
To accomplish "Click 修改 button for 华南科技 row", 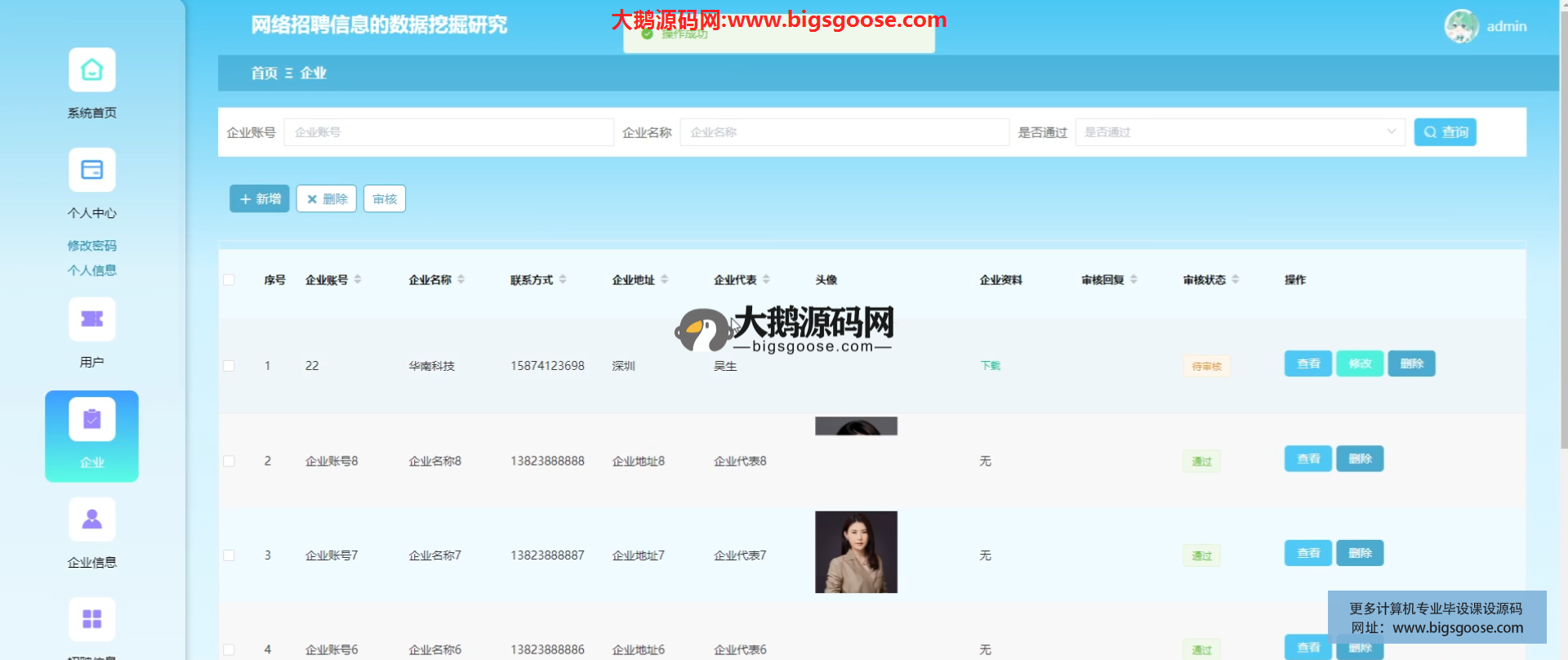I will coord(1359,363).
